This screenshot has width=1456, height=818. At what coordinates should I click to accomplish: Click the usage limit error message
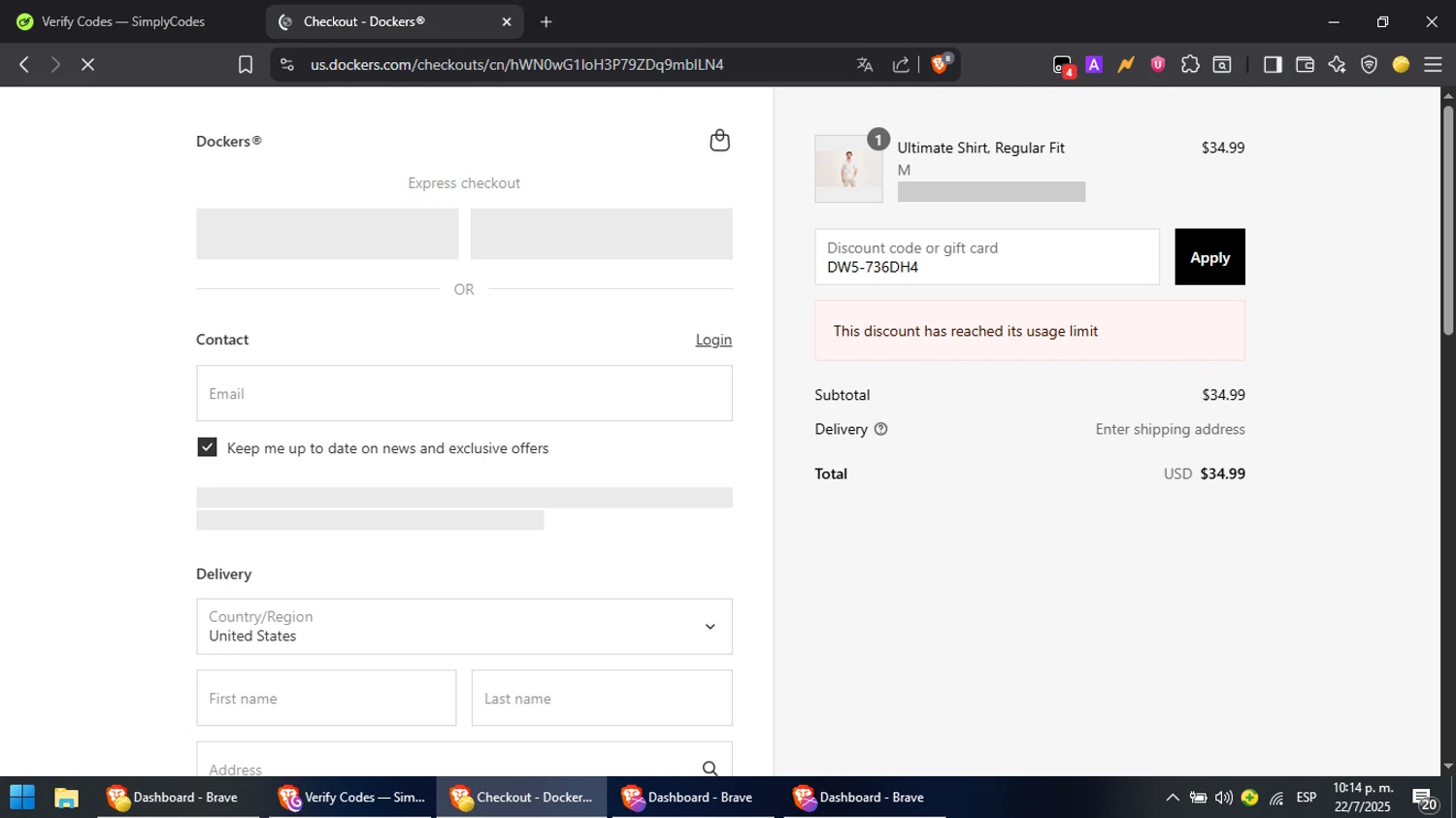coord(1030,331)
